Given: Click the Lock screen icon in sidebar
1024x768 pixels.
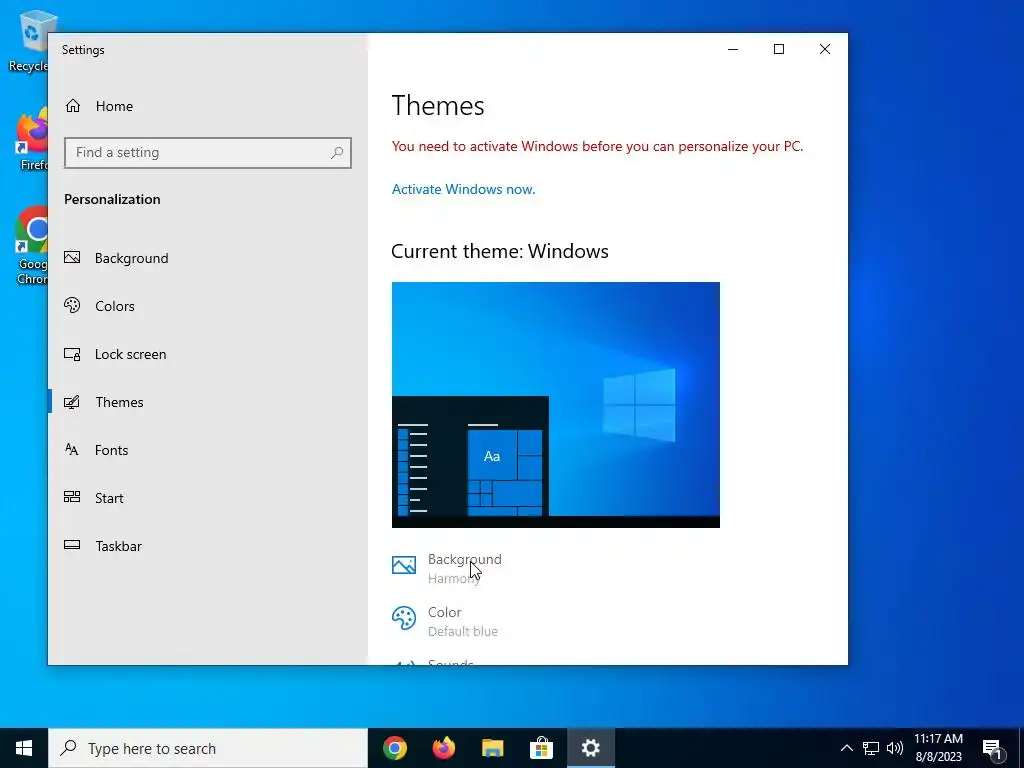Looking at the screenshot, I should 72,354.
